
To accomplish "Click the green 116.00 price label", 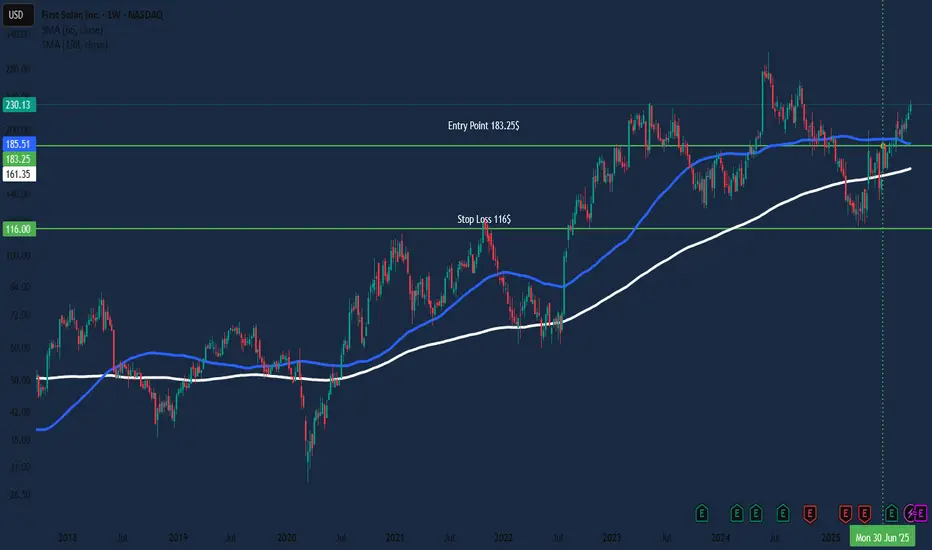I will click(x=19, y=229).
